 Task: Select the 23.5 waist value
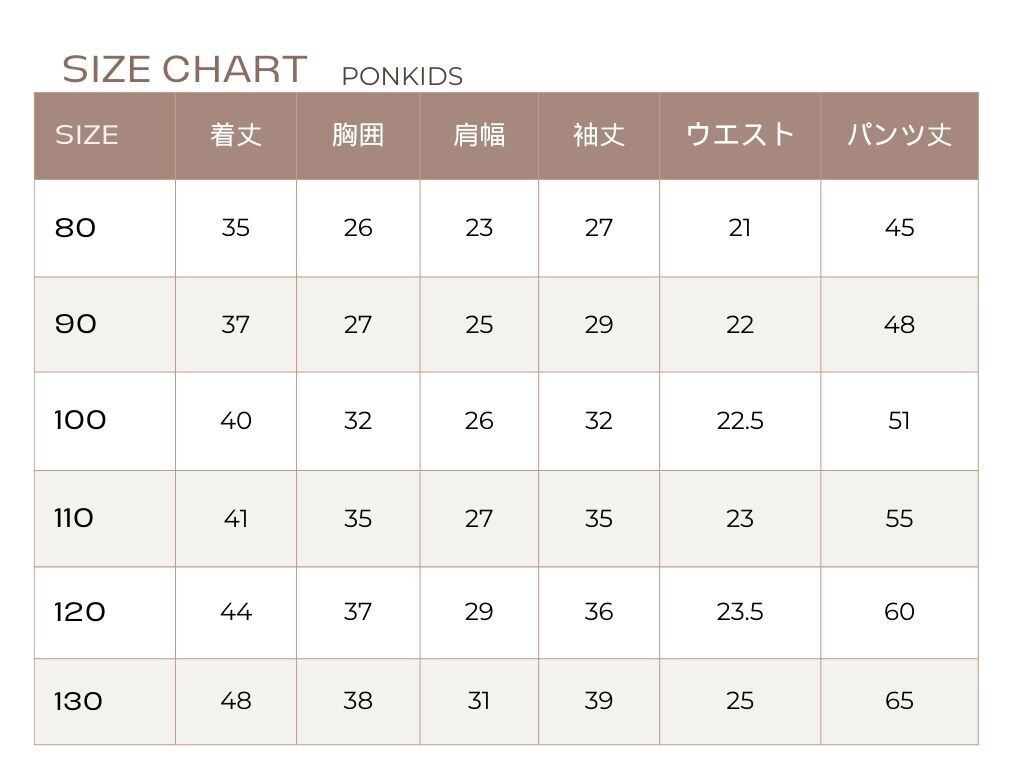[740, 612]
